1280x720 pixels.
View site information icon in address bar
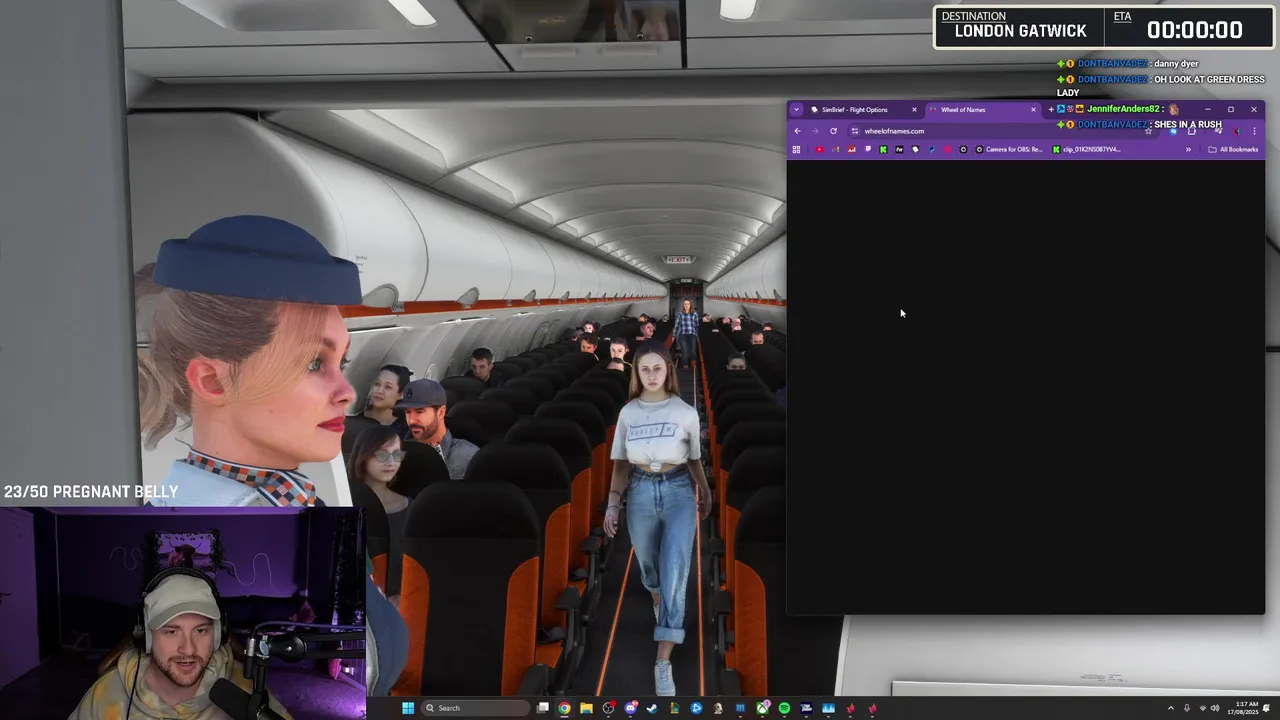(x=855, y=131)
